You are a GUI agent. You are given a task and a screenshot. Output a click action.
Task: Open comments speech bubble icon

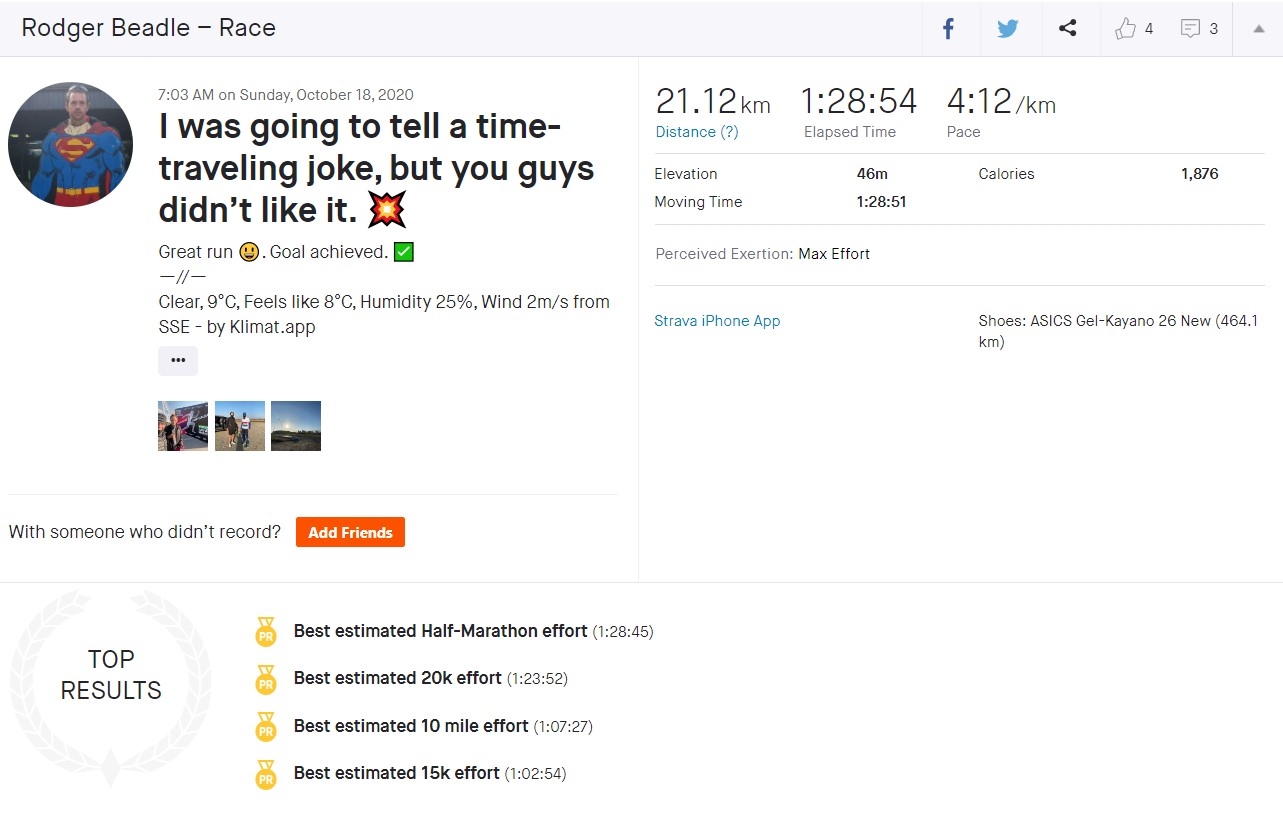tap(1190, 29)
